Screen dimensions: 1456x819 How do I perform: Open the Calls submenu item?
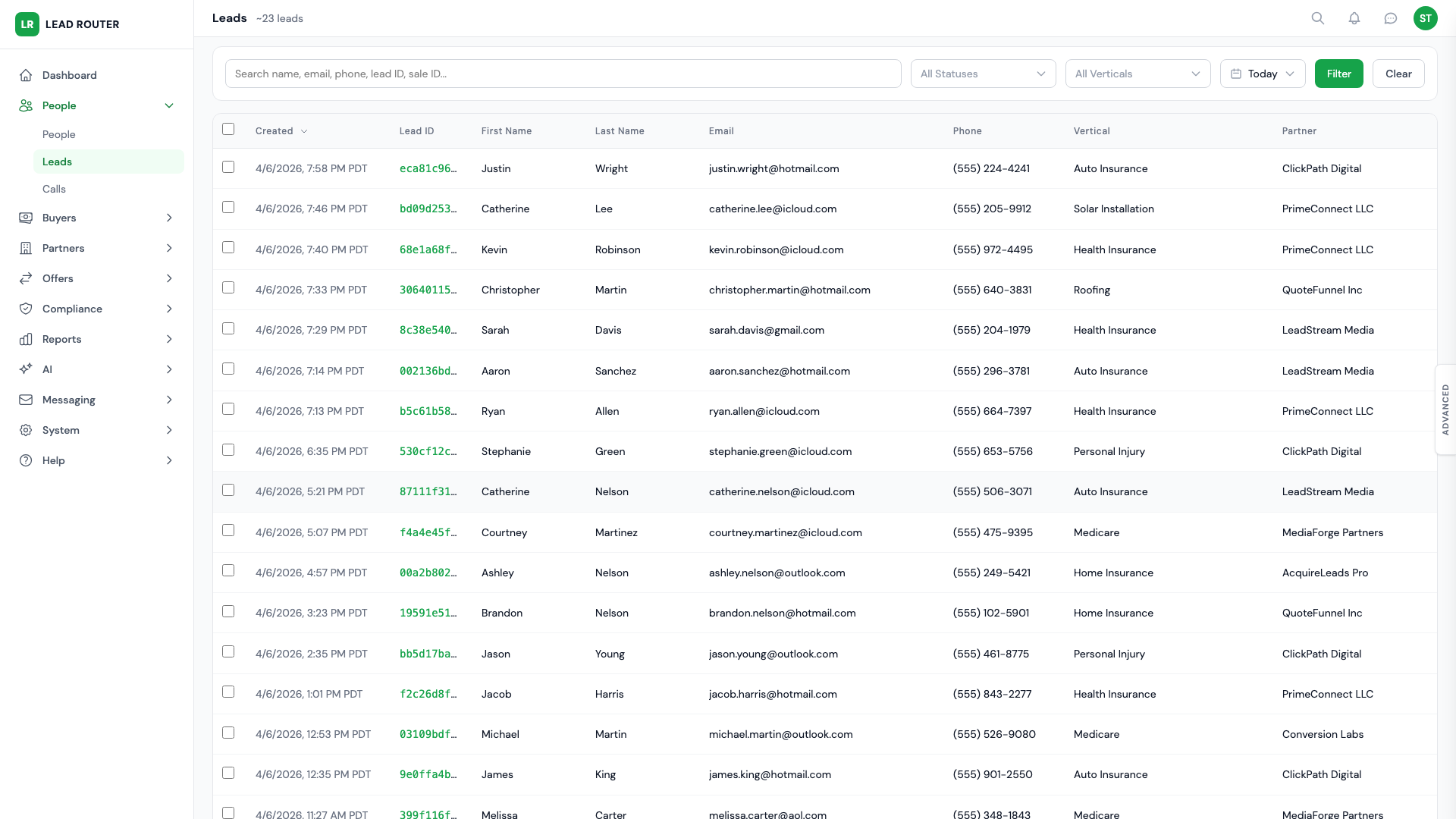54,189
